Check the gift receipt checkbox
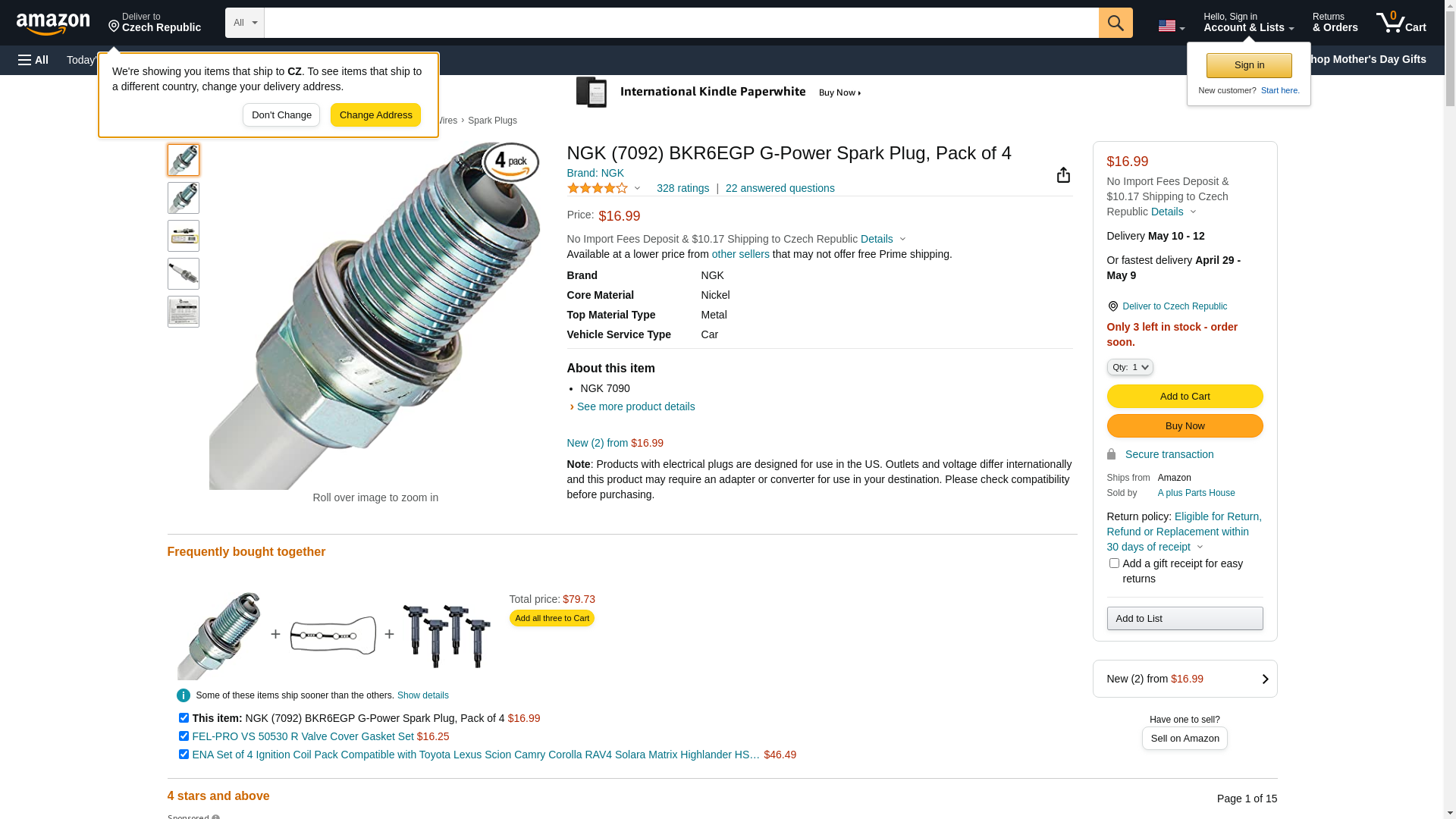1456x819 pixels. (1114, 563)
